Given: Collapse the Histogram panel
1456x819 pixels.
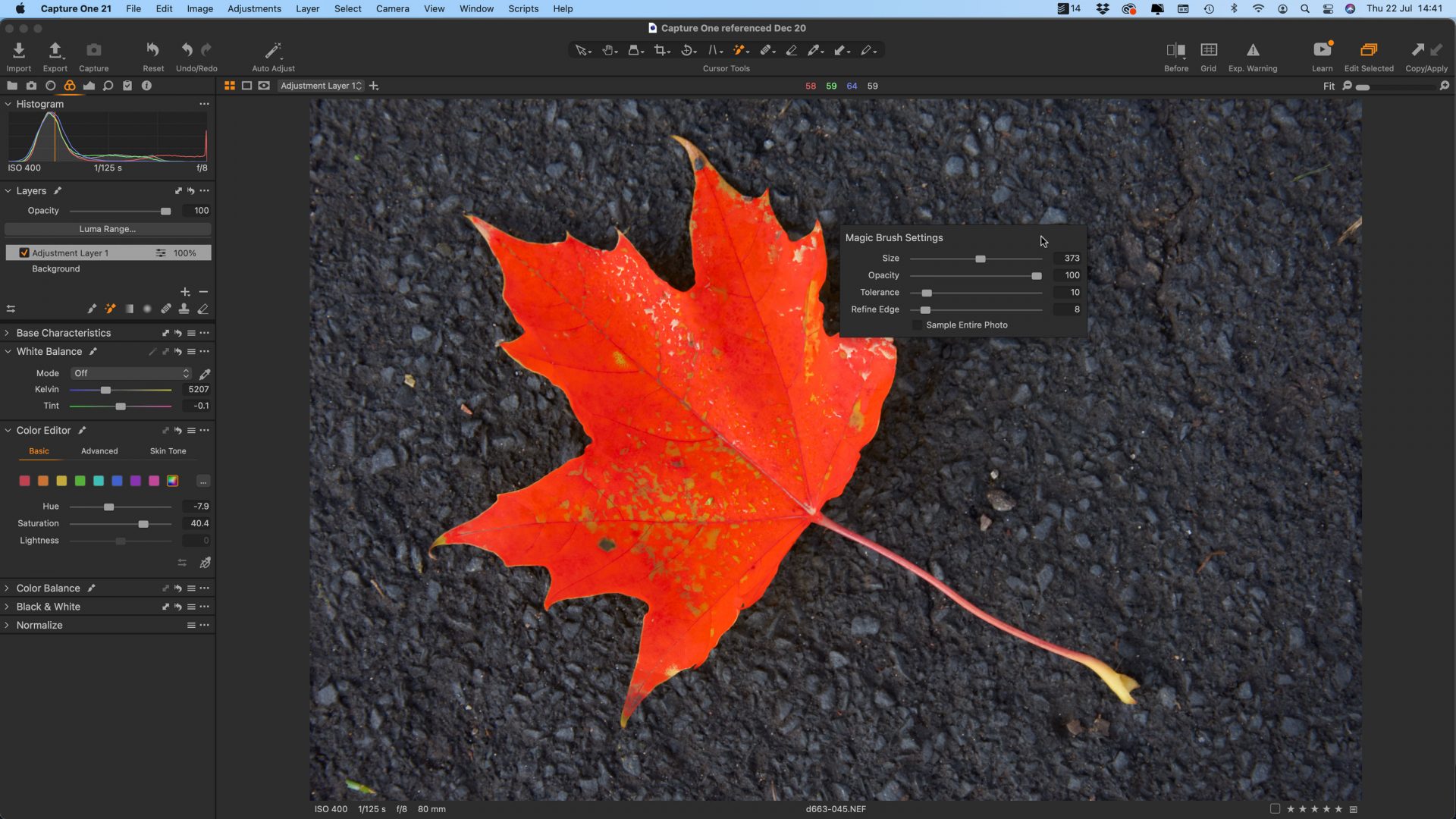Looking at the screenshot, I should [8, 104].
